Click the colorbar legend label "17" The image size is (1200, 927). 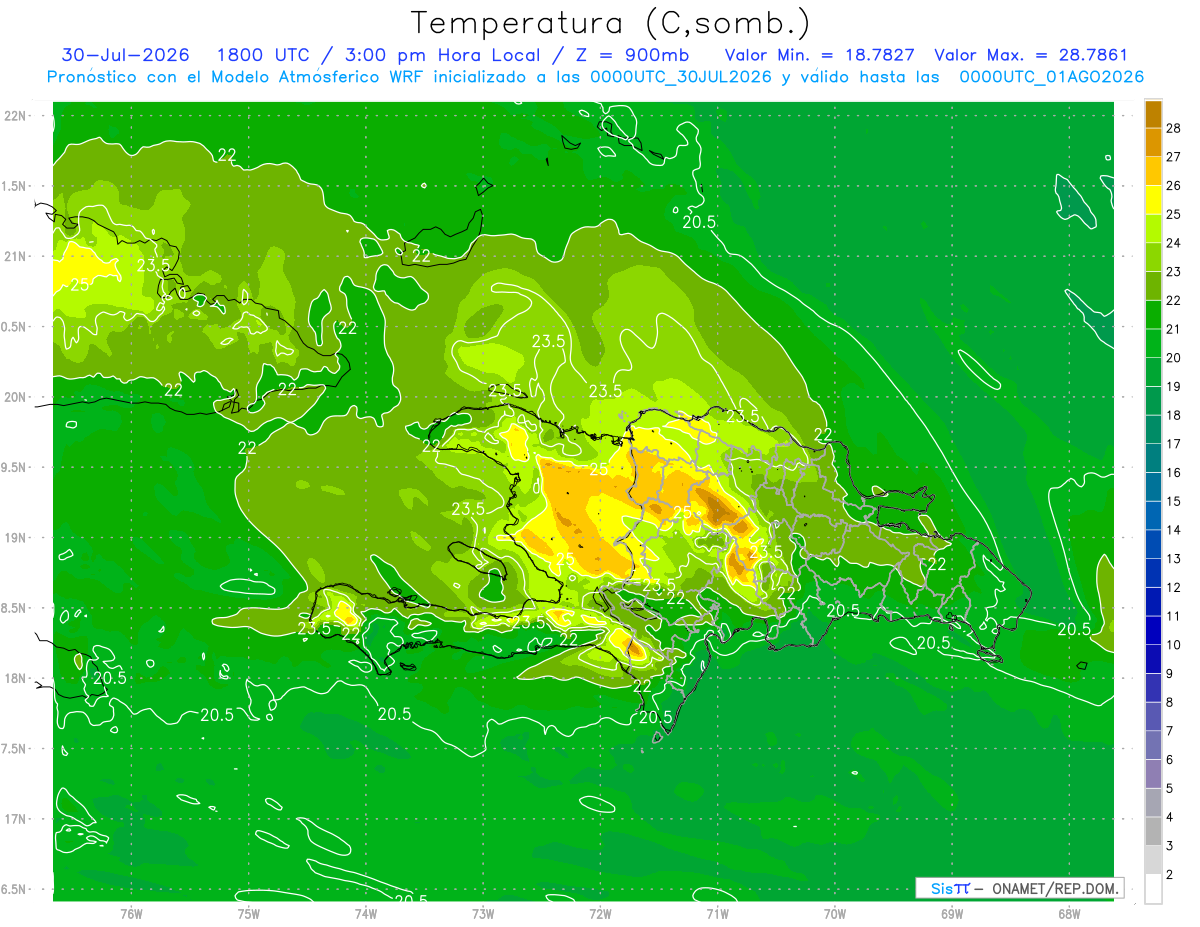coord(1174,444)
